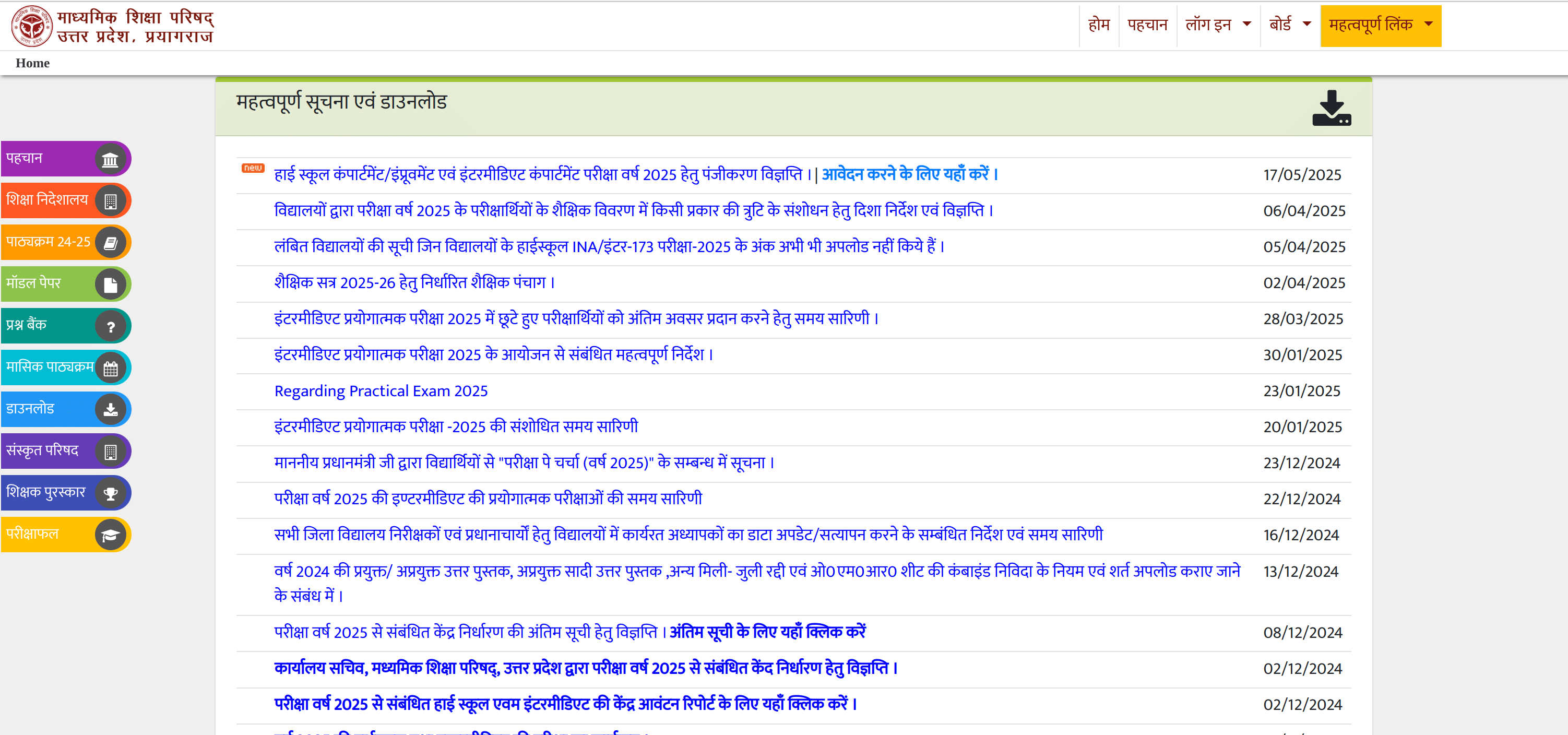Image resolution: width=1568 pixels, height=735 pixels.
Task: Click the building icon beside शिक्षा निदेशालय
Action: point(110,201)
